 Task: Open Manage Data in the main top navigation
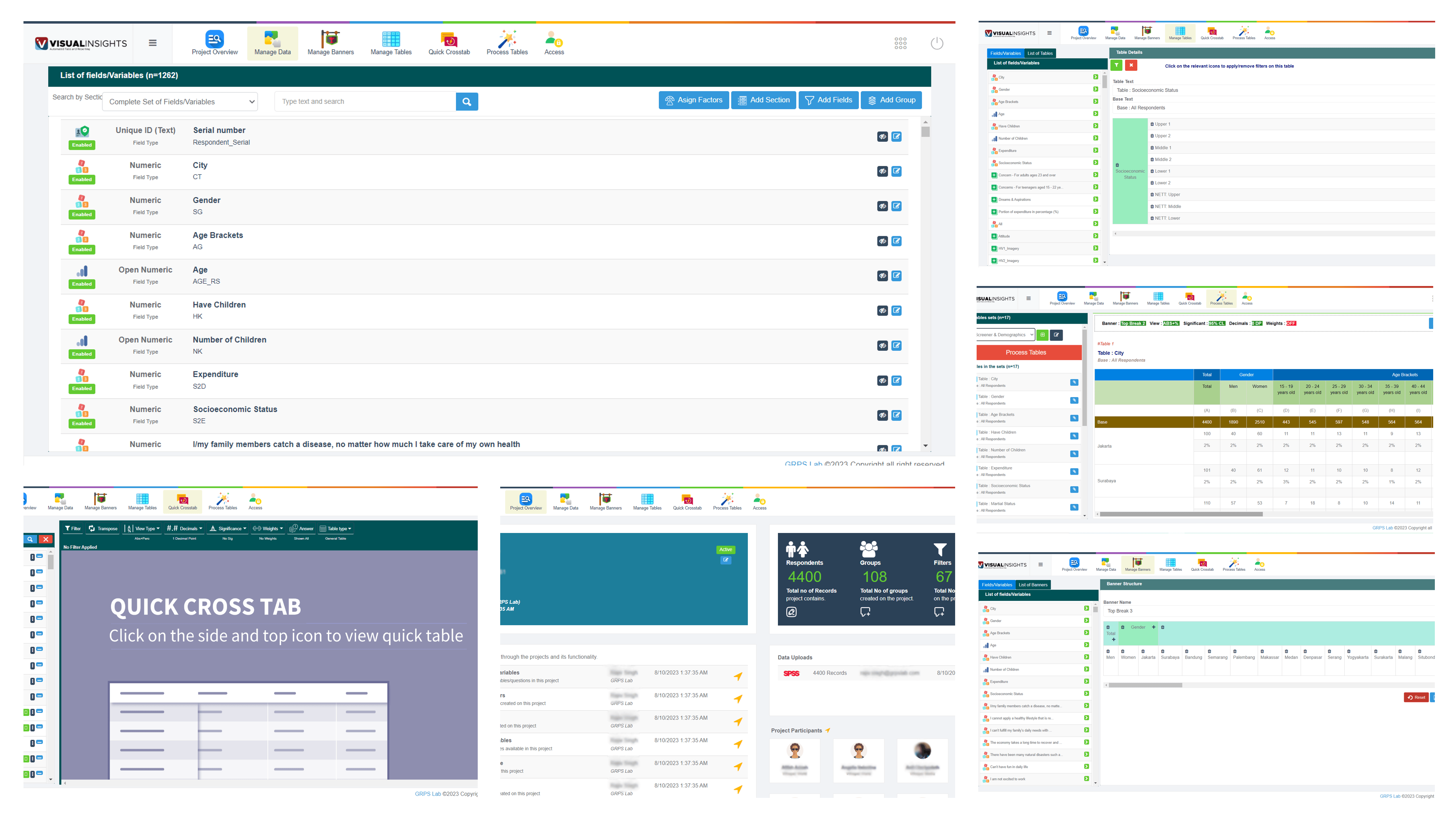click(272, 43)
